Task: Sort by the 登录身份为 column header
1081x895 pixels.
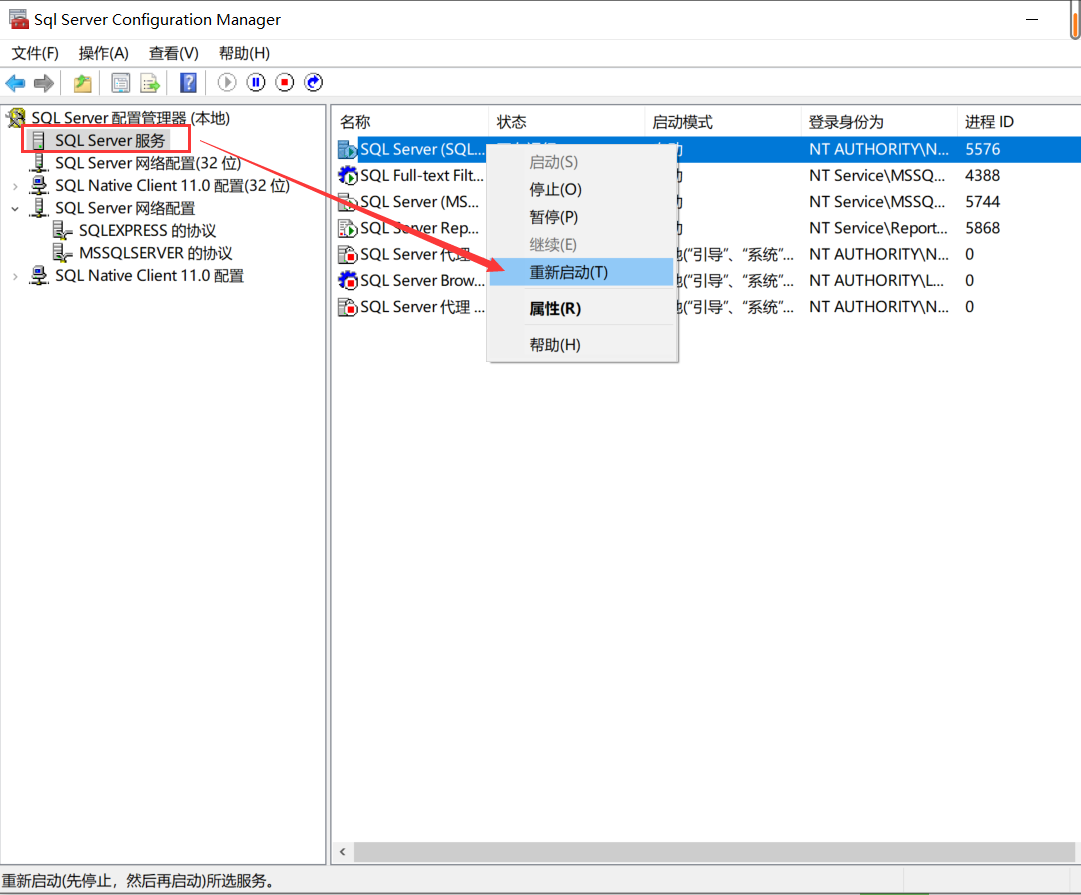Action: [x=879, y=122]
